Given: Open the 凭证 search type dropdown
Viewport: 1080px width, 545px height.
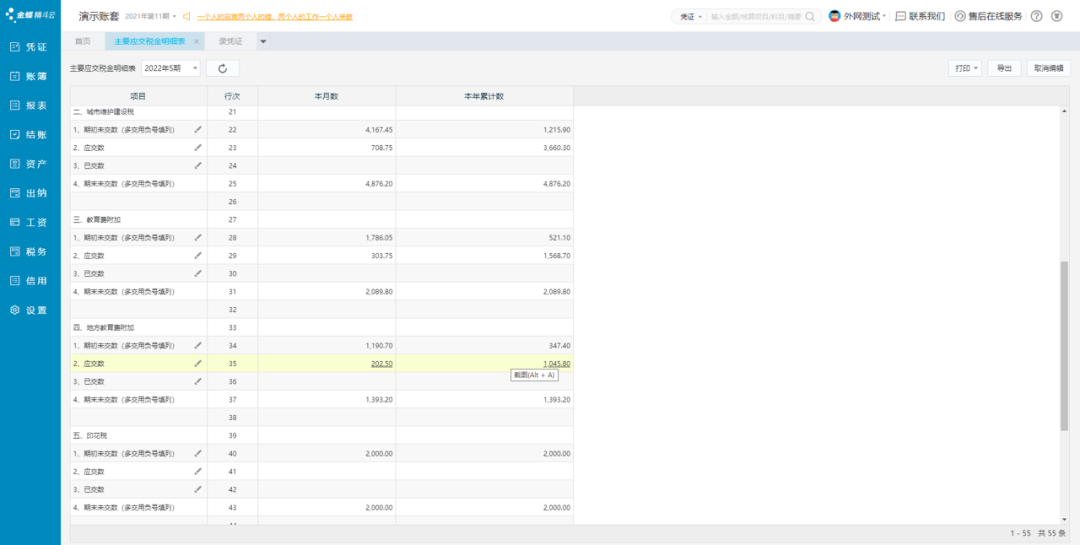Looking at the screenshot, I should click(691, 16).
